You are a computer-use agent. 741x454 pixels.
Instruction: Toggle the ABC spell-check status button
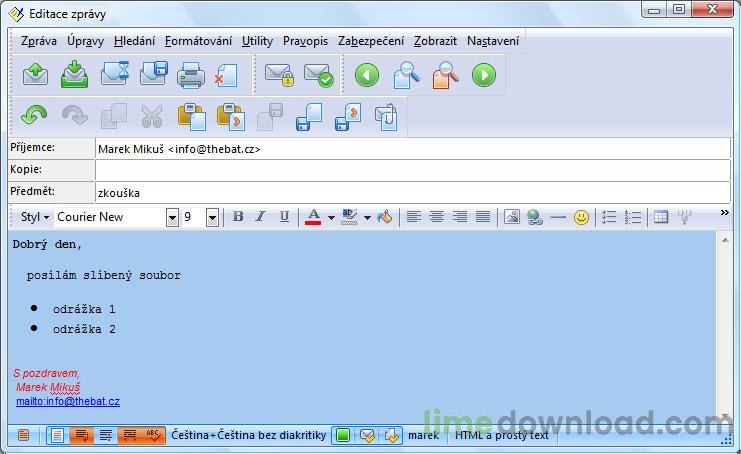[154, 435]
